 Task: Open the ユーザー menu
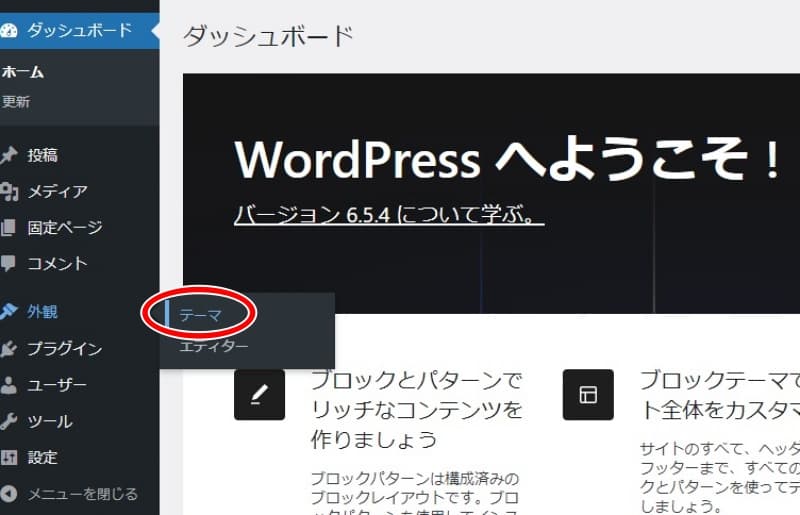coord(57,385)
